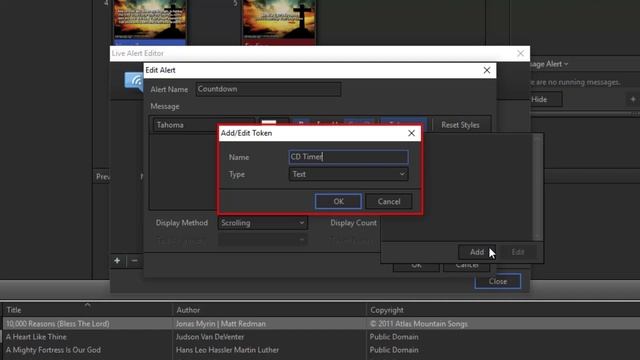Image resolution: width=640 pixels, height=360 pixels.
Task: Click the Alert Name Countdown field
Action: tap(268, 89)
